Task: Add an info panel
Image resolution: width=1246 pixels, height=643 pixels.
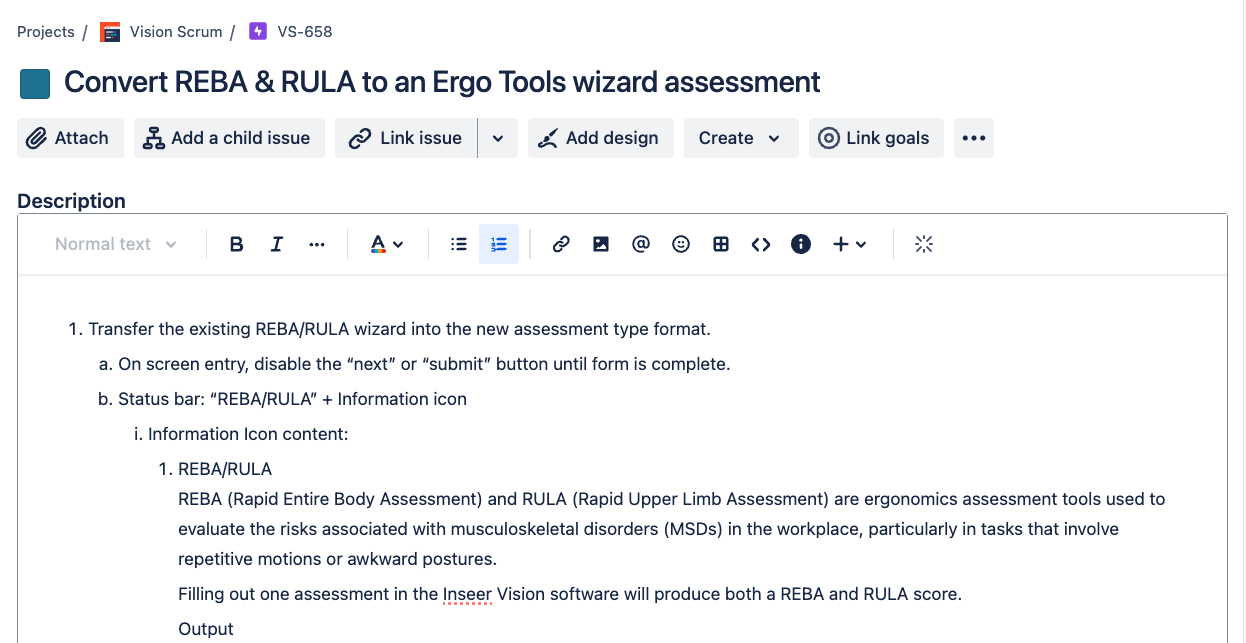Action: coord(801,244)
